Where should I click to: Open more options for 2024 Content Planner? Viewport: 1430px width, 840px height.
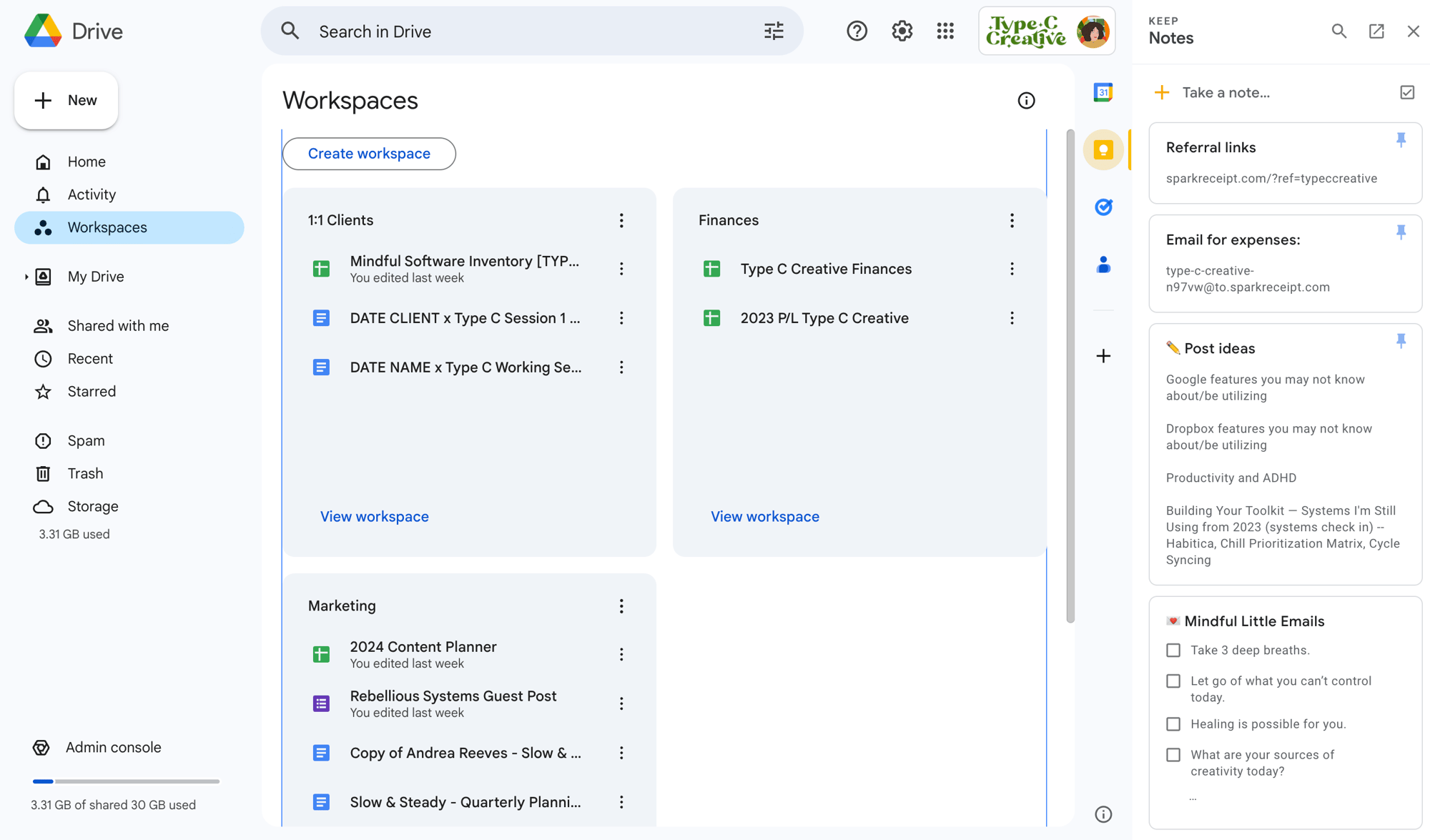pyautogui.click(x=621, y=654)
